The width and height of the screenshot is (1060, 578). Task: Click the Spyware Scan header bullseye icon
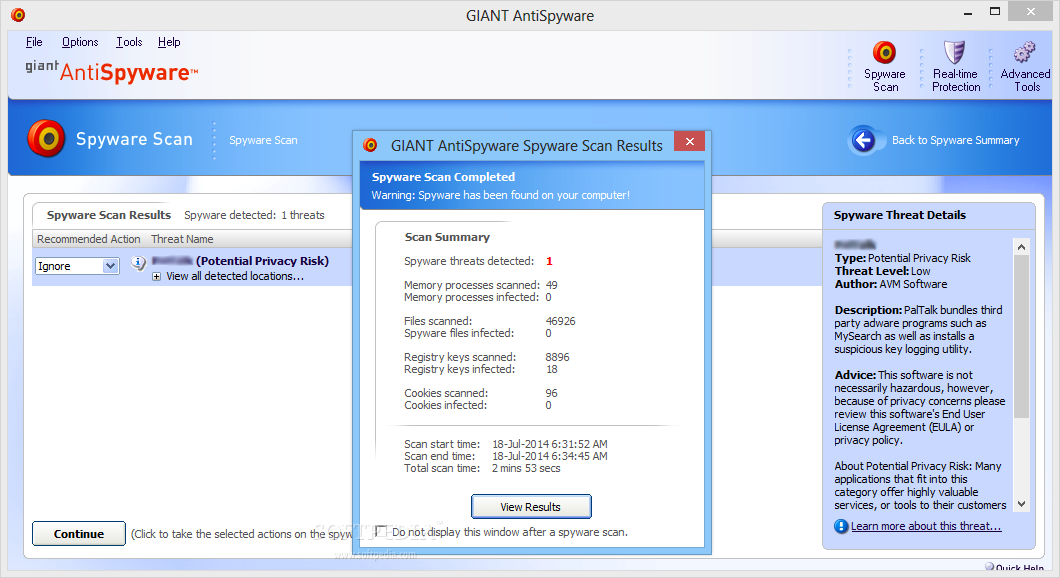[x=46, y=139]
